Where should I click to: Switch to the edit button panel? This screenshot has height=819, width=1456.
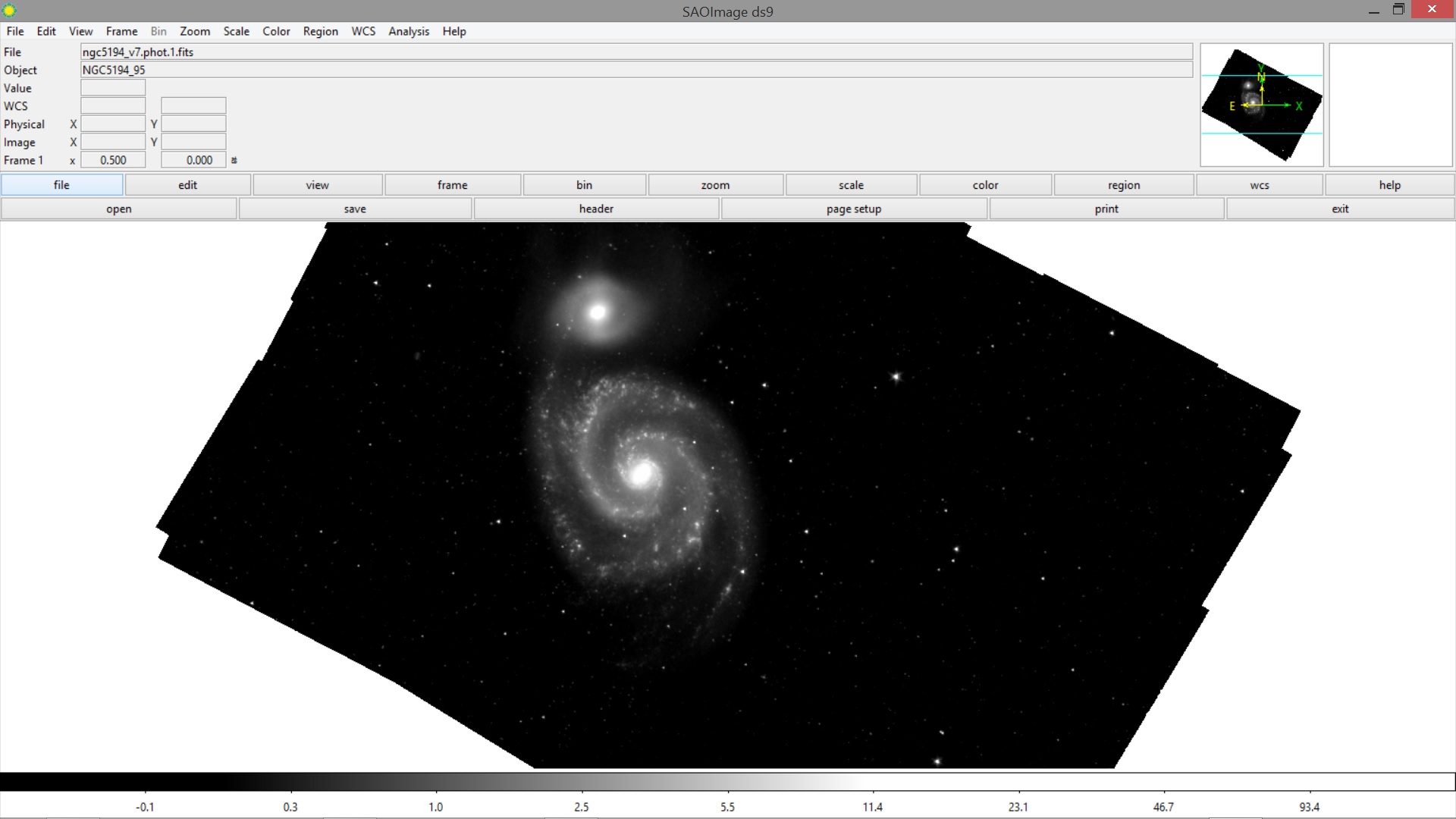[187, 184]
